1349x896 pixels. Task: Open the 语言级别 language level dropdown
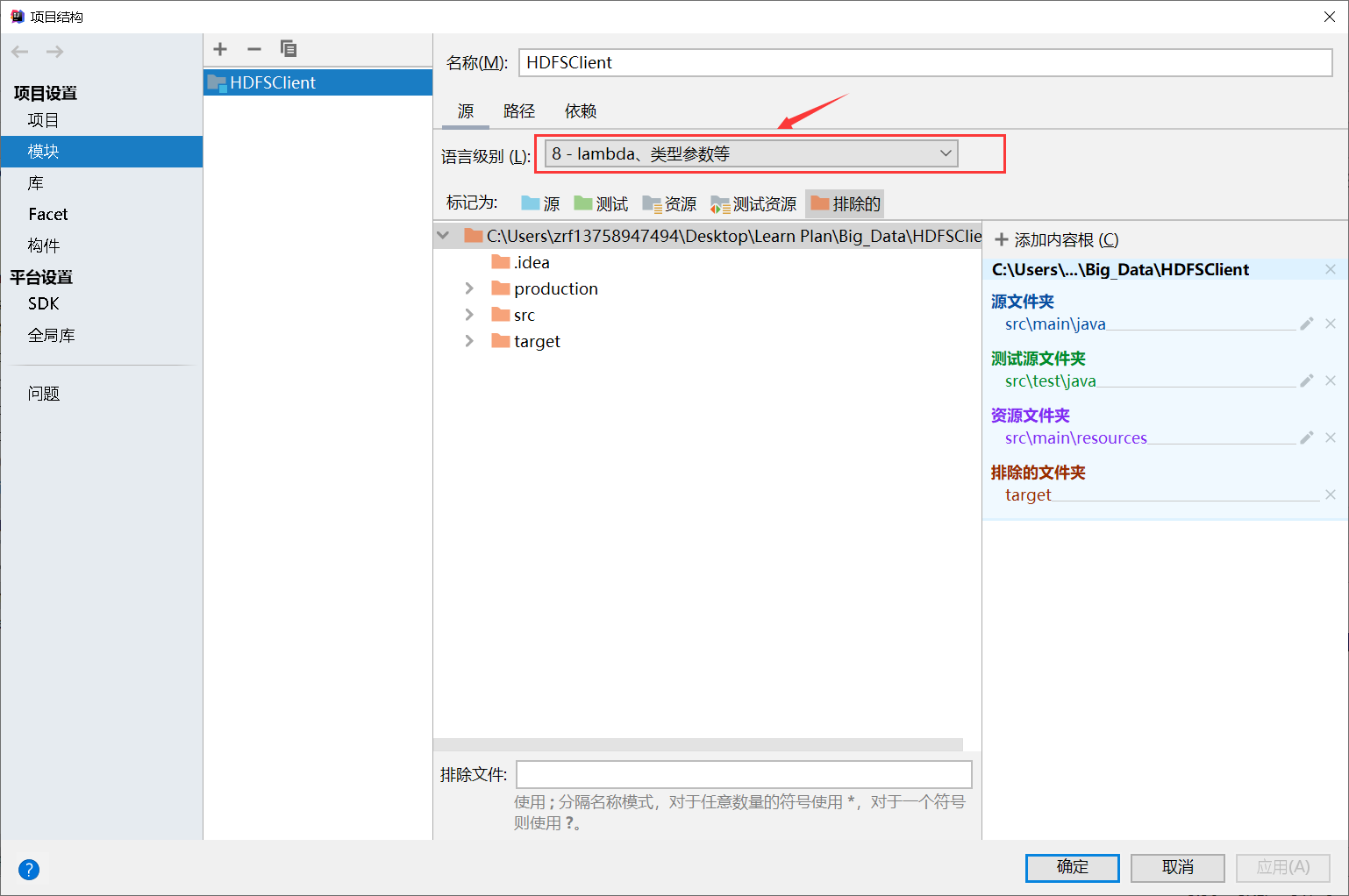point(752,153)
